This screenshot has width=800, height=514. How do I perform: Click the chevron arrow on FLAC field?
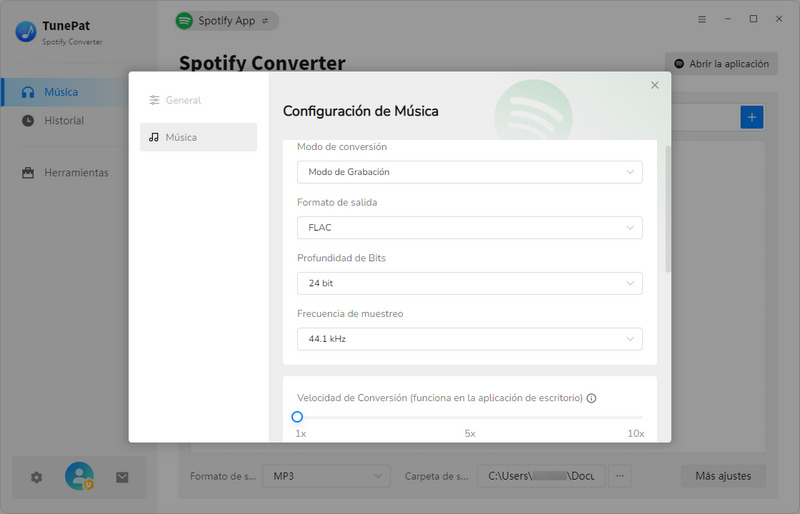tap(630, 228)
